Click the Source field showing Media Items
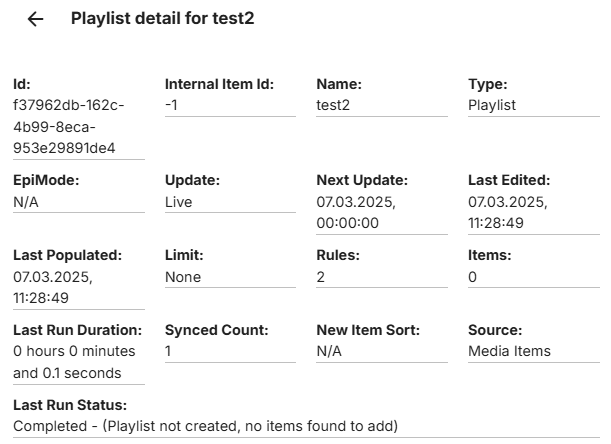The image size is (611, 444). pyautogui.click(x=509, y=351)
